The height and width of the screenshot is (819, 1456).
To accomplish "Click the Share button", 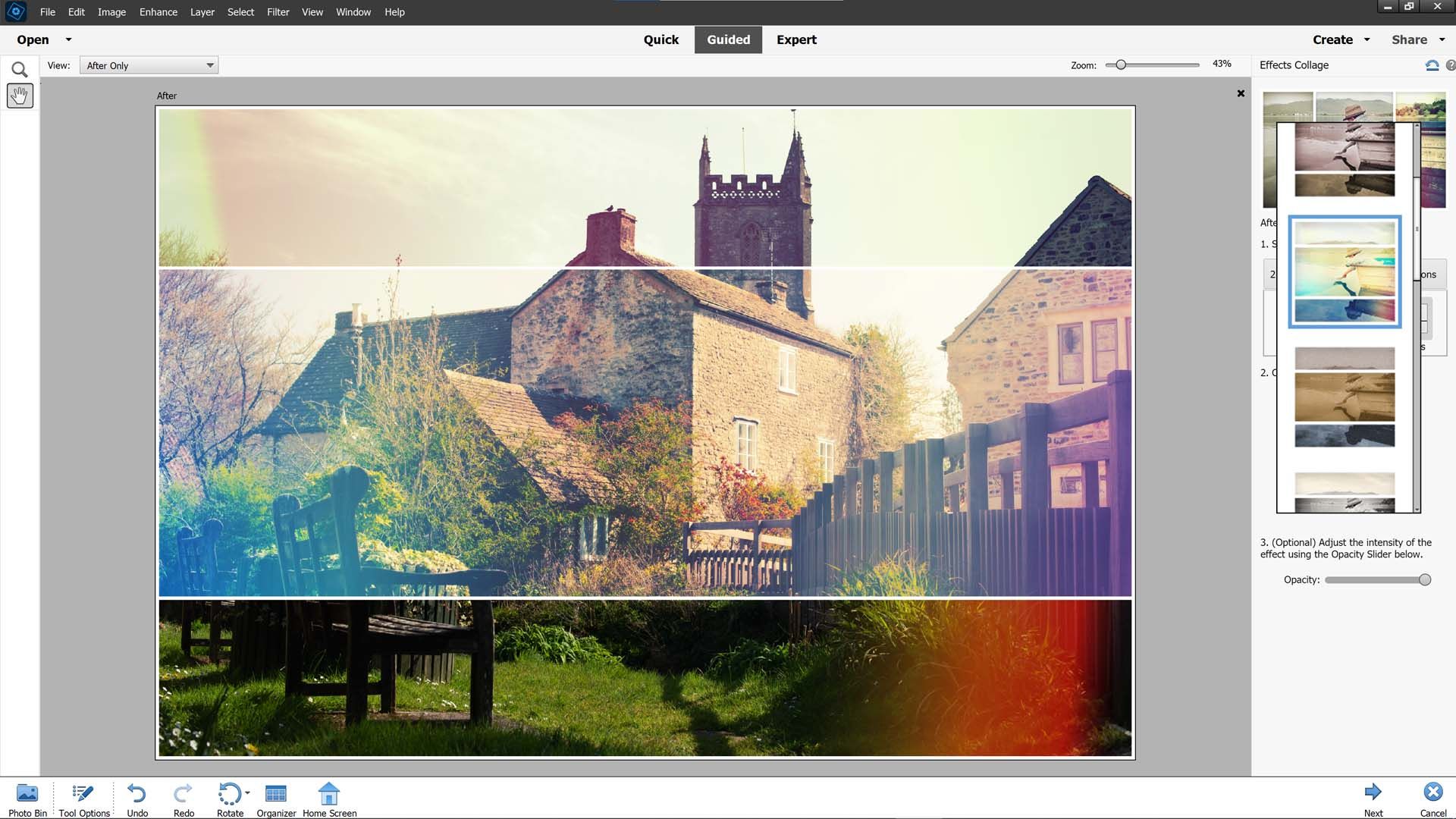I will pyautogui.click(x=1409, y=39).
